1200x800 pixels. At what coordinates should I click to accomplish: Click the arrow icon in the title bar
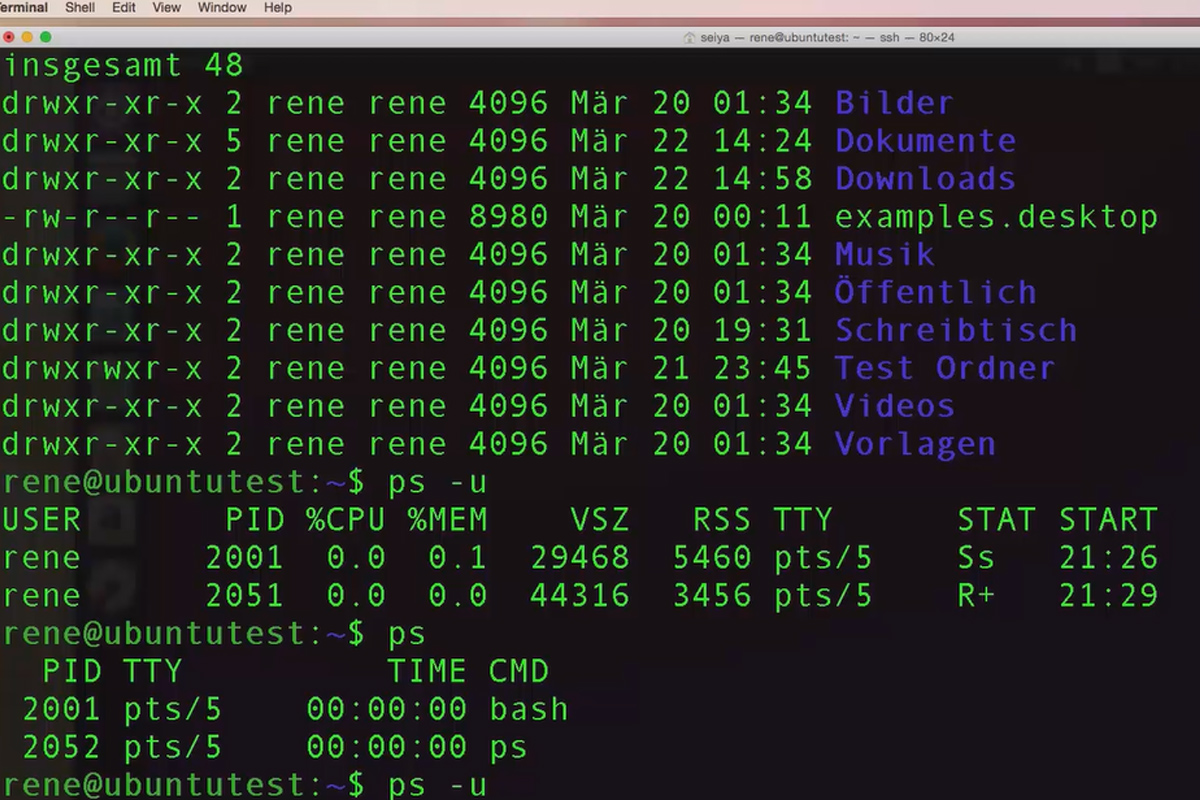(x=688, y=37)
